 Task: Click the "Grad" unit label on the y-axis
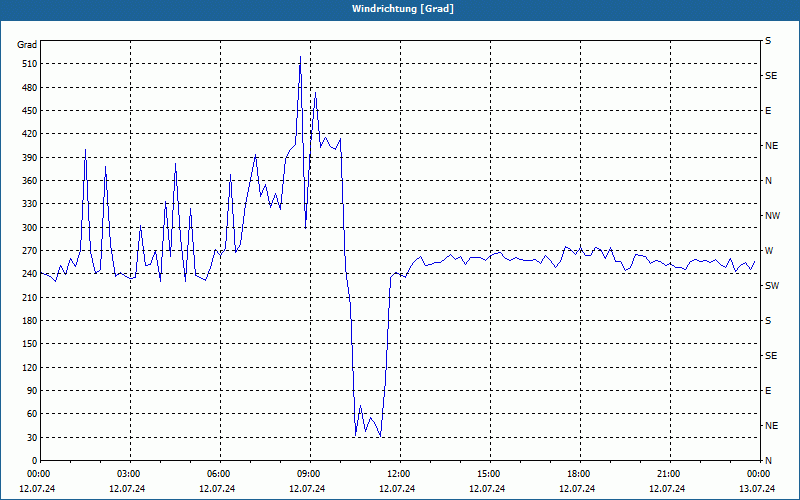coord(27,45)
